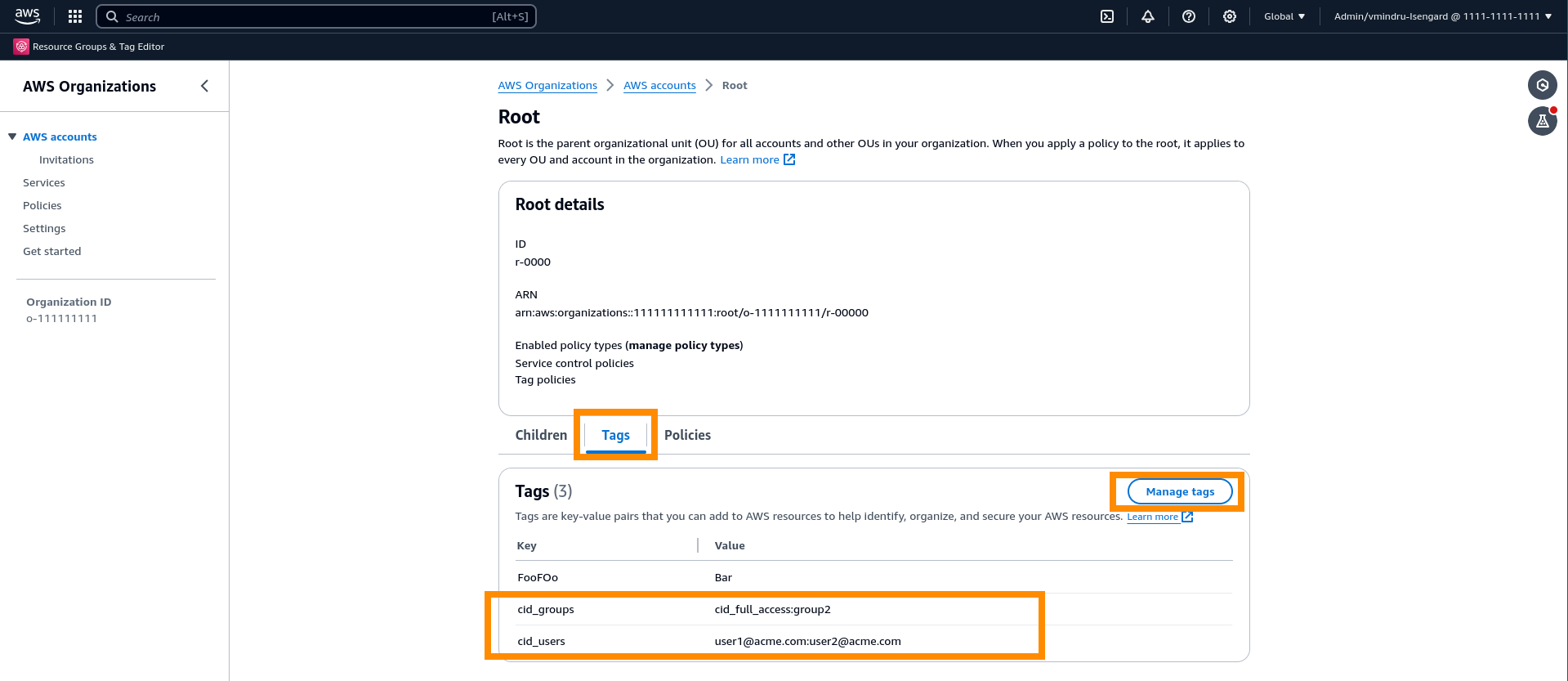Select the root ID r-0000 text
This screenshot has width=1568, height=681.
click(x=533, y=262)
